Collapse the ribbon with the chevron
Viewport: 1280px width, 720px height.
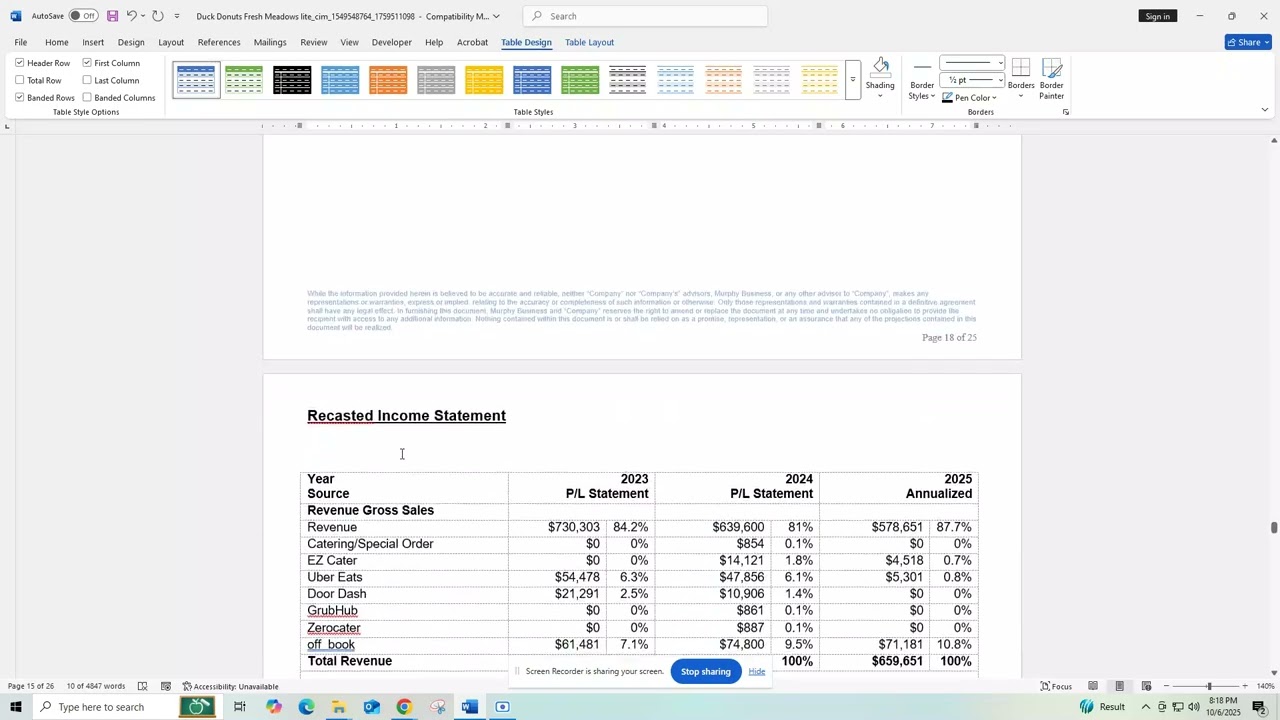(1265, 110)
